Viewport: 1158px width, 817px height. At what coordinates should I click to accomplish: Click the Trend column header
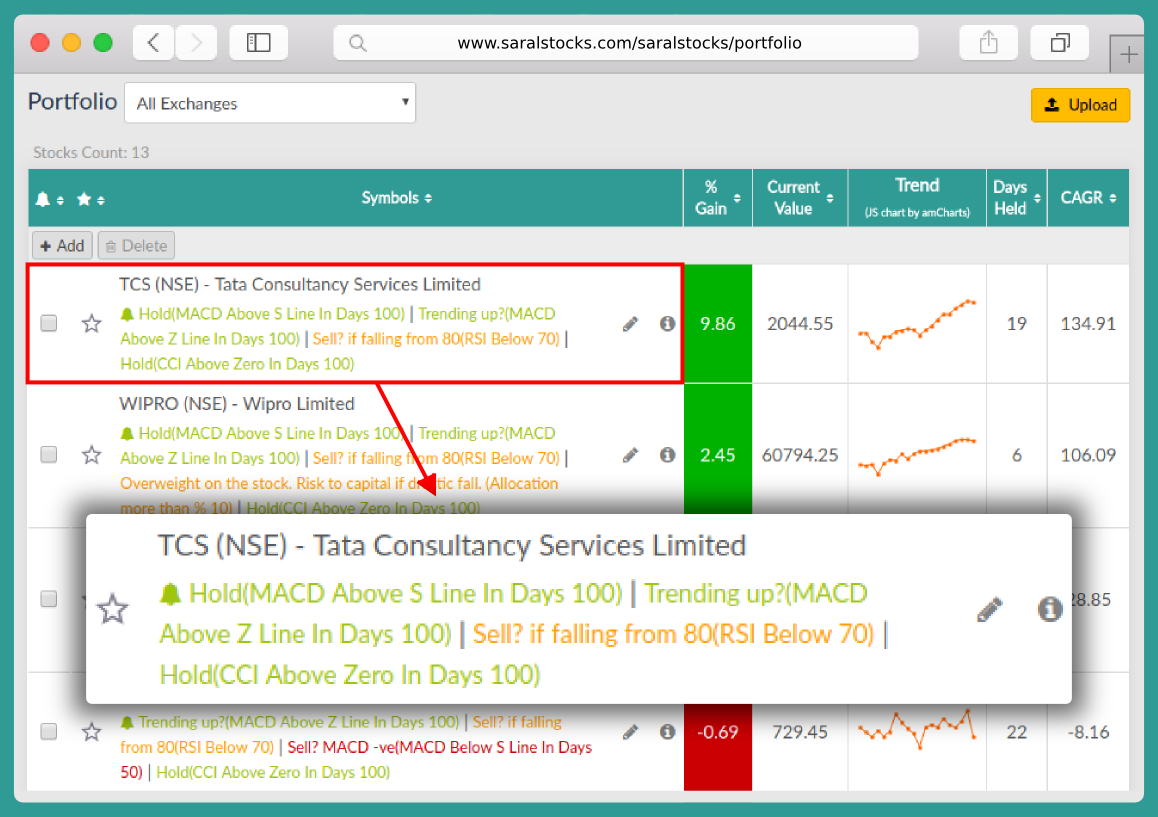[x=917, y=198]
